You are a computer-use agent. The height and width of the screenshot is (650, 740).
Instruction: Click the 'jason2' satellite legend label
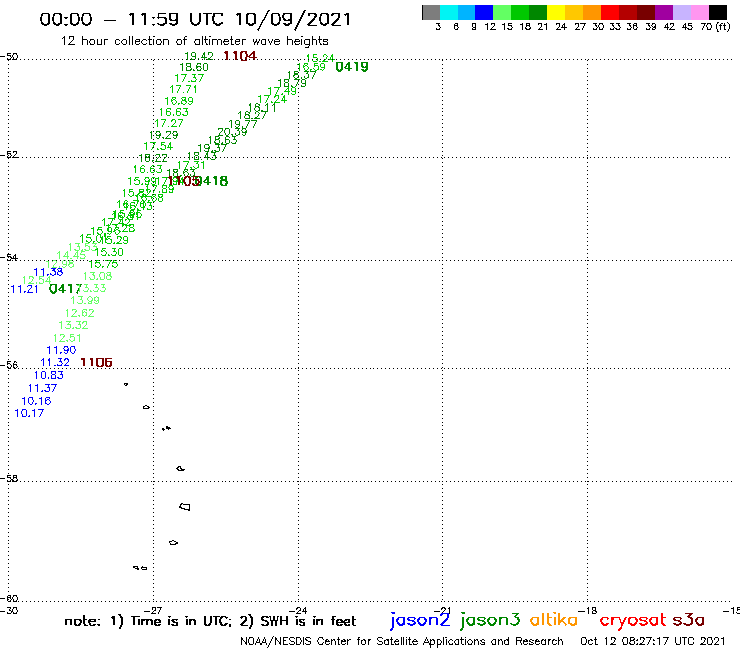tap(420, 620)
